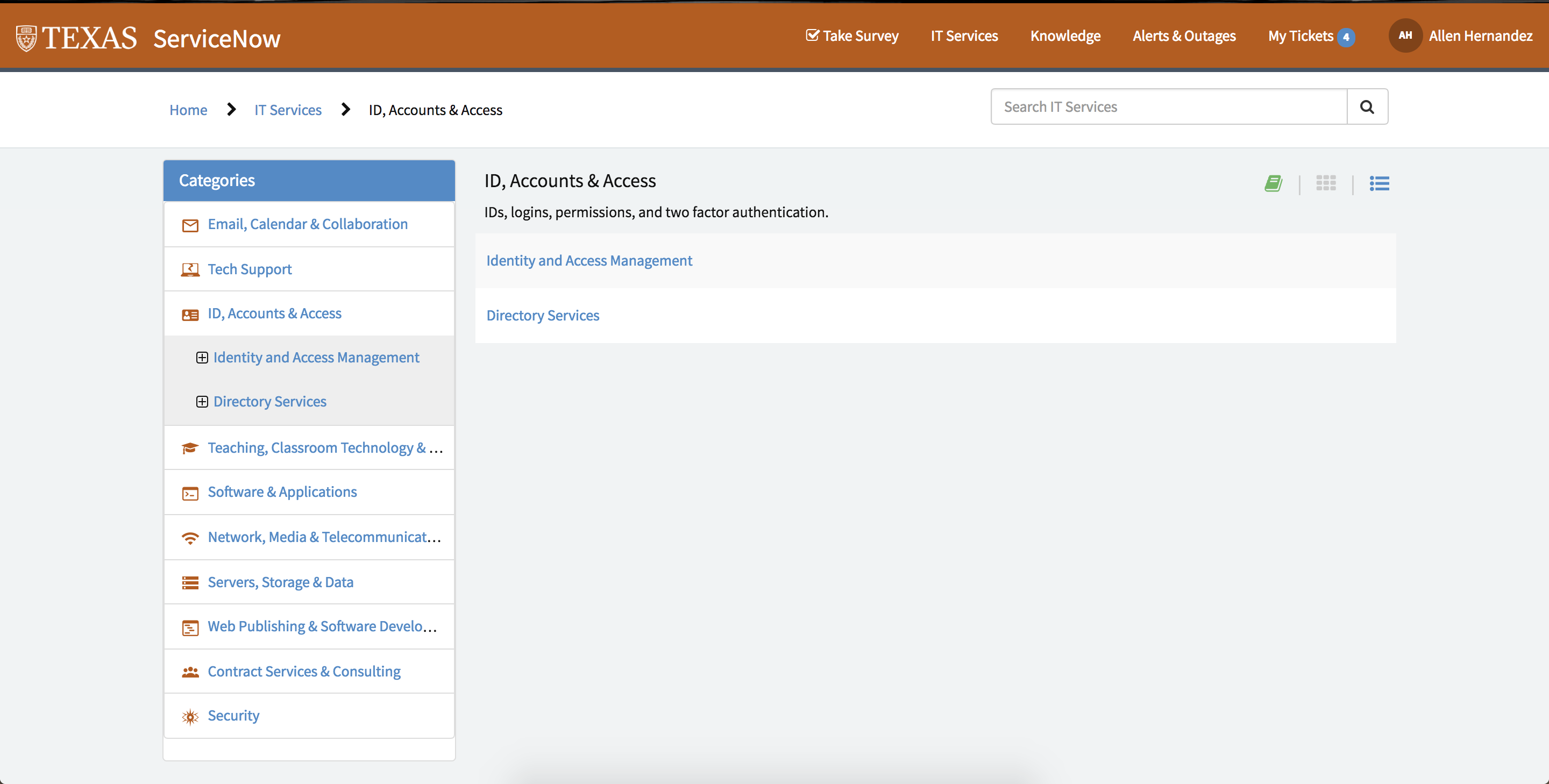Click the graduation cap Teaching icon

[x=190, y=448]
